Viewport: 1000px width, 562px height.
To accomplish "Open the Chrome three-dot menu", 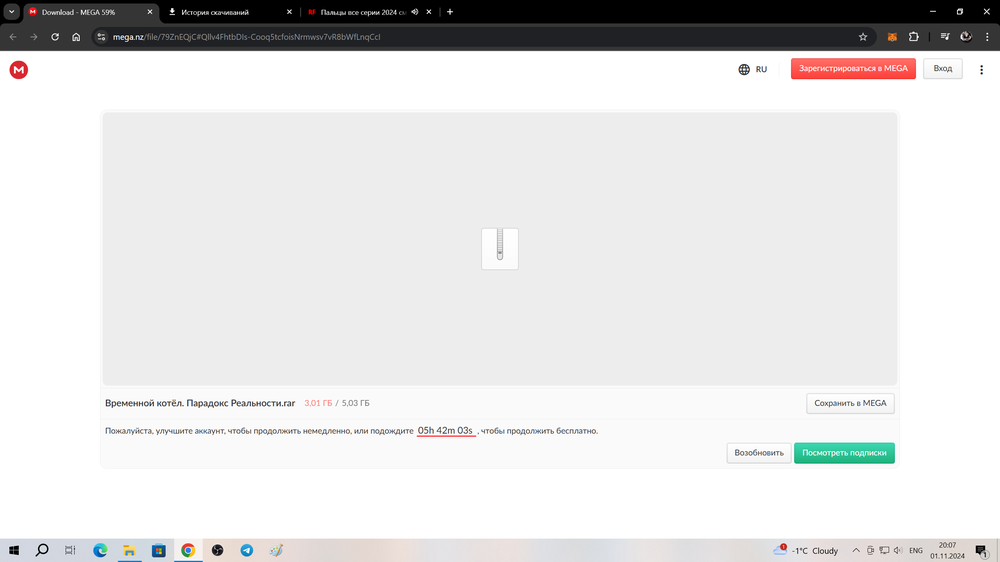I will [987, 37].
